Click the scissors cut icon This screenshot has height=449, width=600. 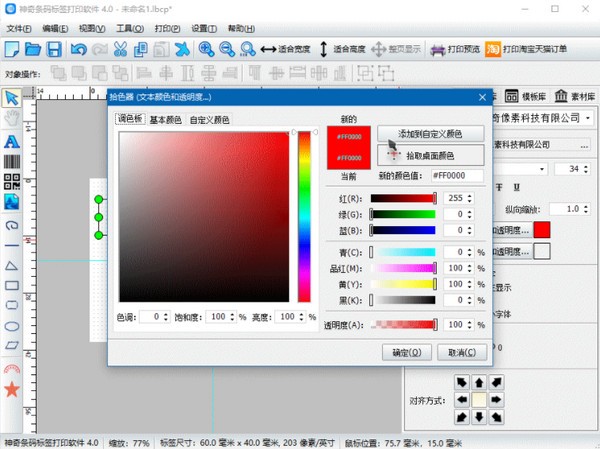click(121, 49)
